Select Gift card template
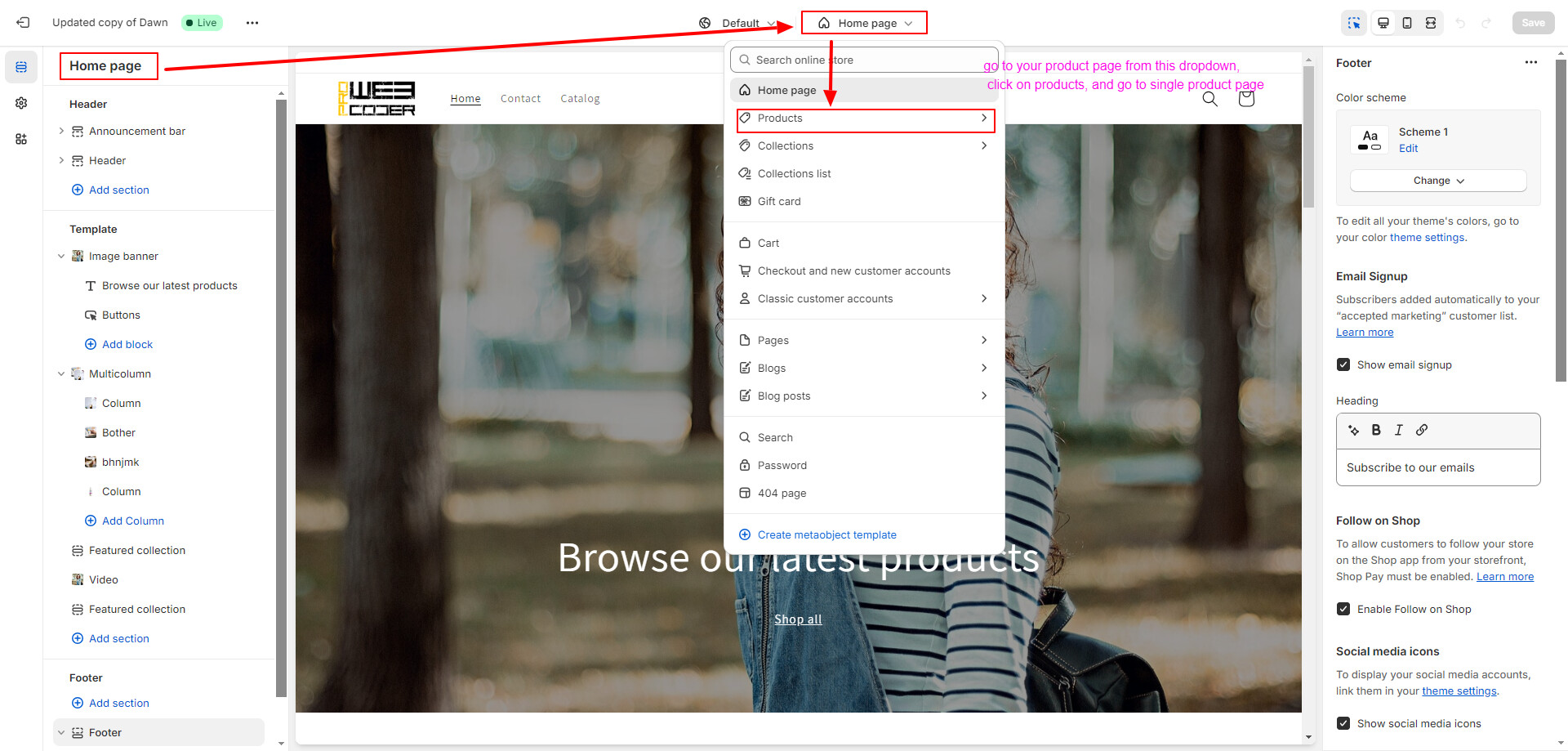1568x751 pixels. tap(864, 202)
